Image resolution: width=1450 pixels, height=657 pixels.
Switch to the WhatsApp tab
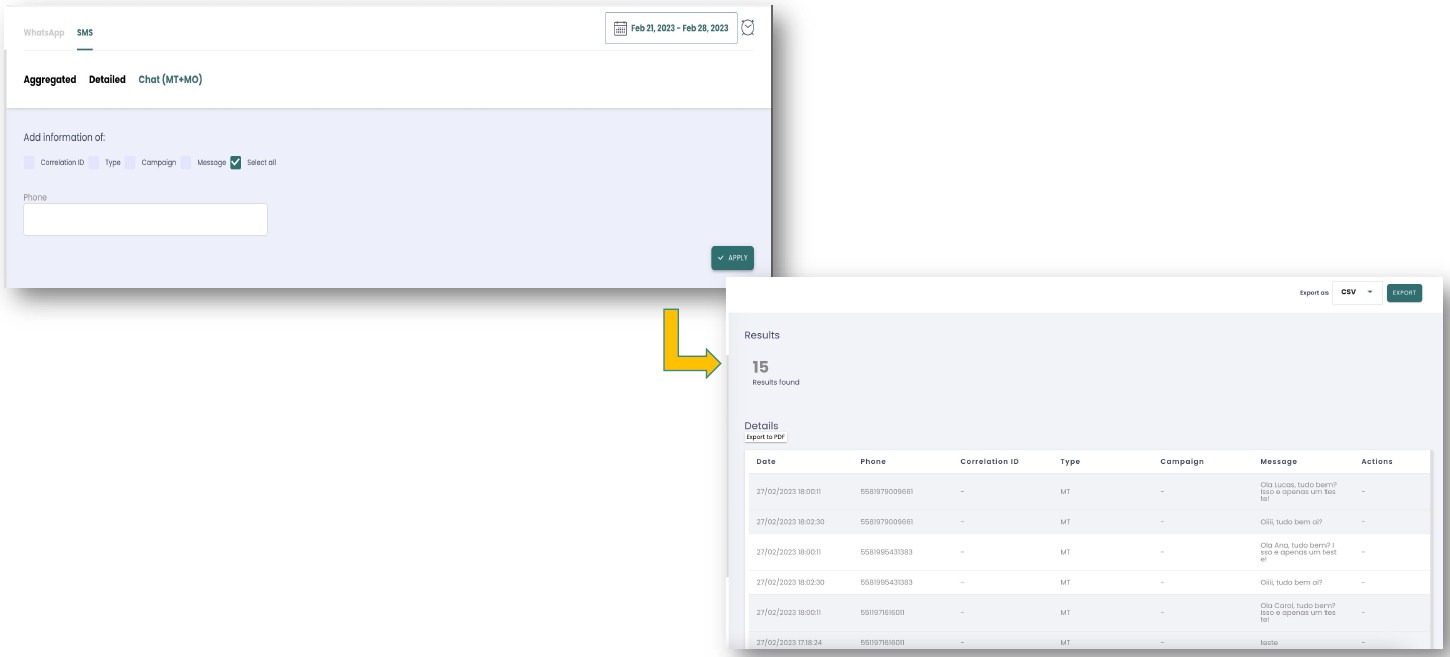point(44,33)
